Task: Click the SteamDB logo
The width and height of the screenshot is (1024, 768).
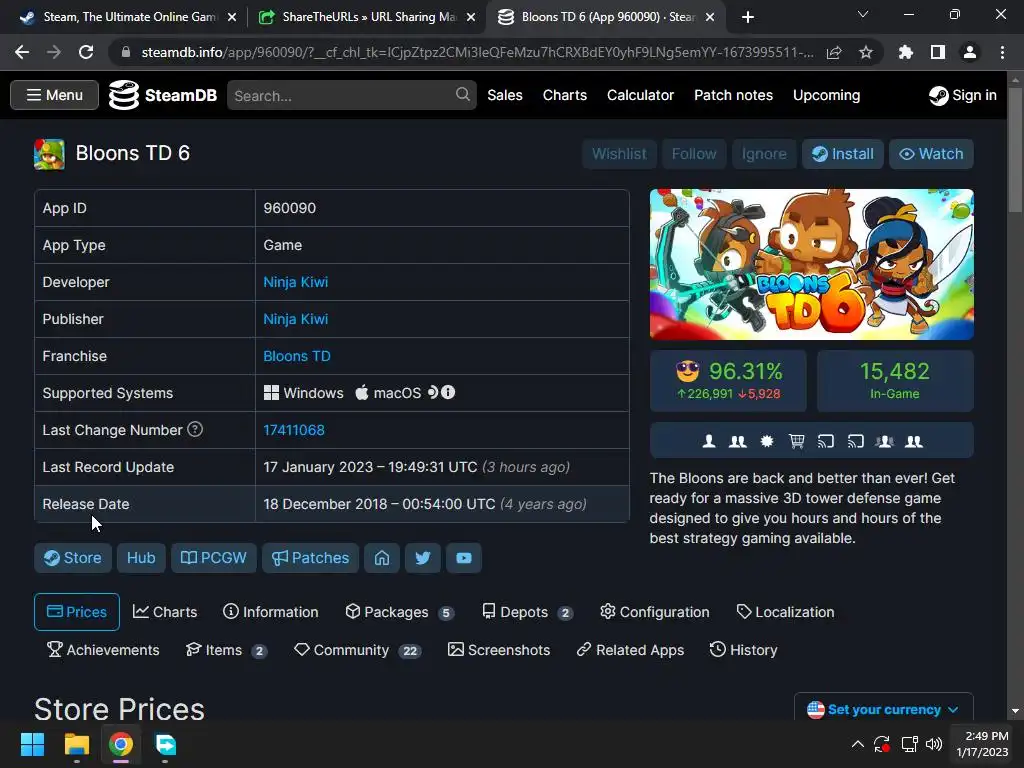Action: click(x=163, y=95)
